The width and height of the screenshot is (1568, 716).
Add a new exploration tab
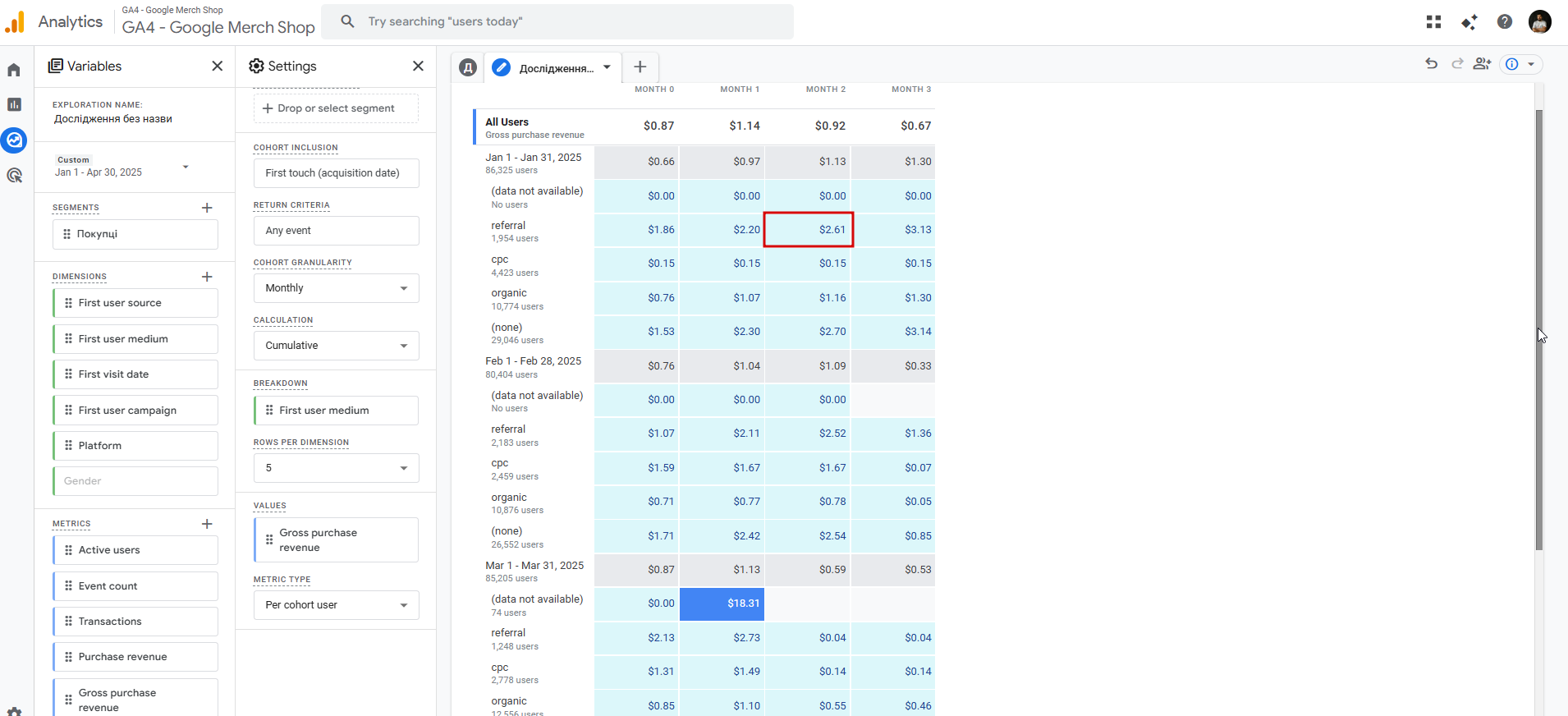pos(640,67)
